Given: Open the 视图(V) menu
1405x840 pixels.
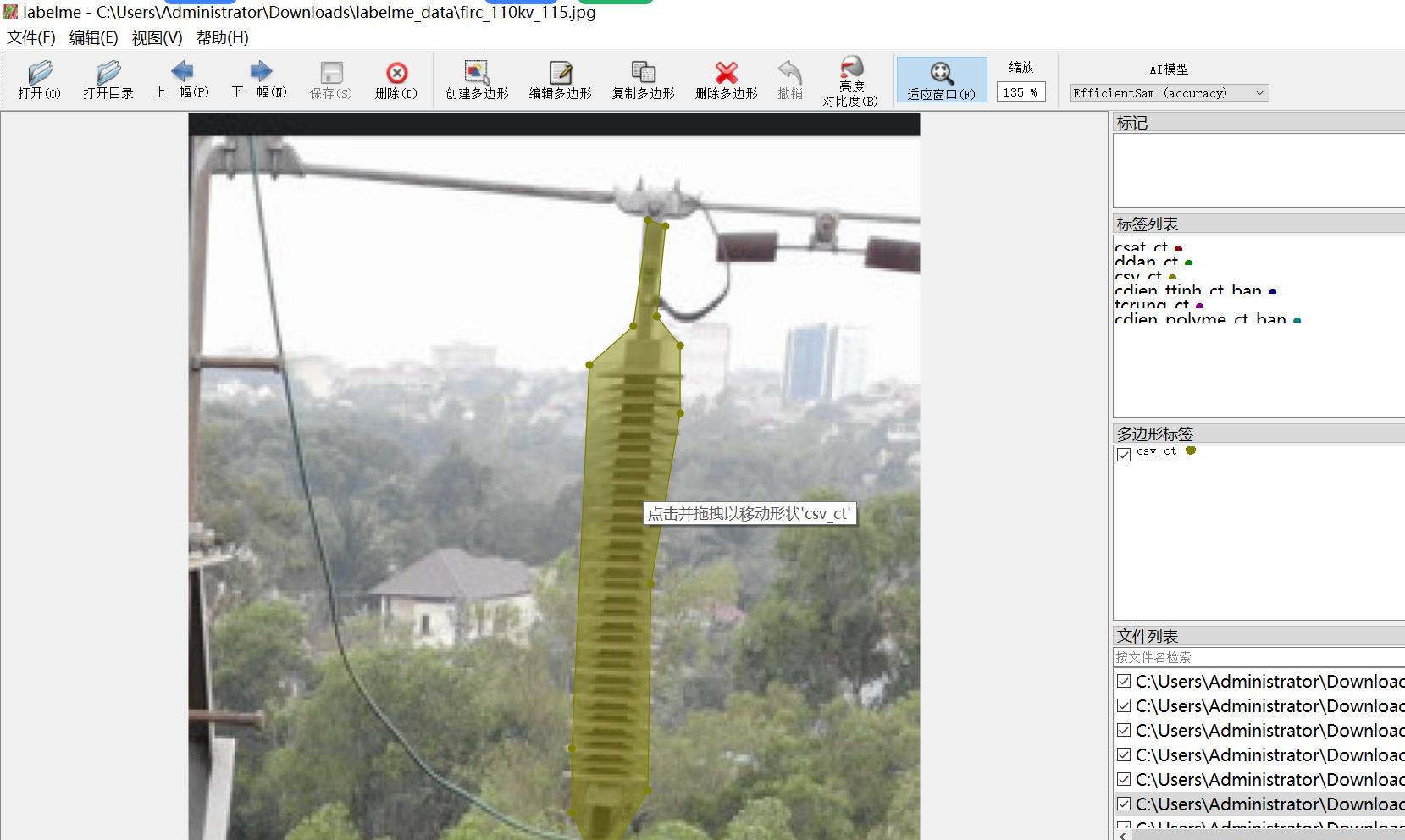Looking at the screenshot, I should coord(157,38).
